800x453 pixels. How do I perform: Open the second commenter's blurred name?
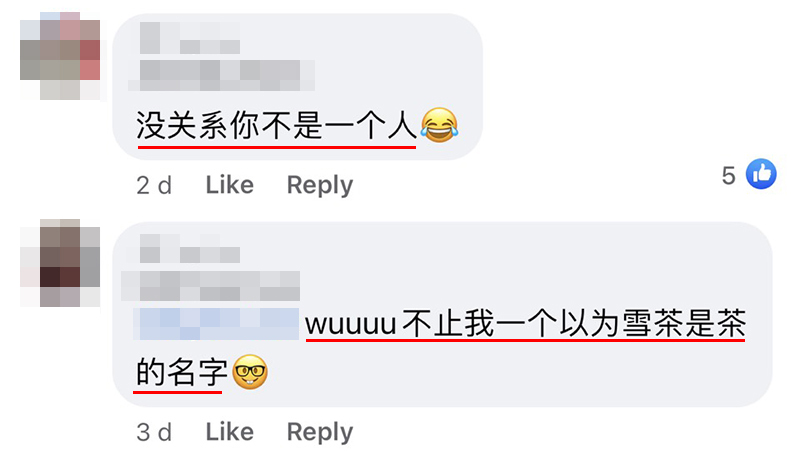[190, 248]
